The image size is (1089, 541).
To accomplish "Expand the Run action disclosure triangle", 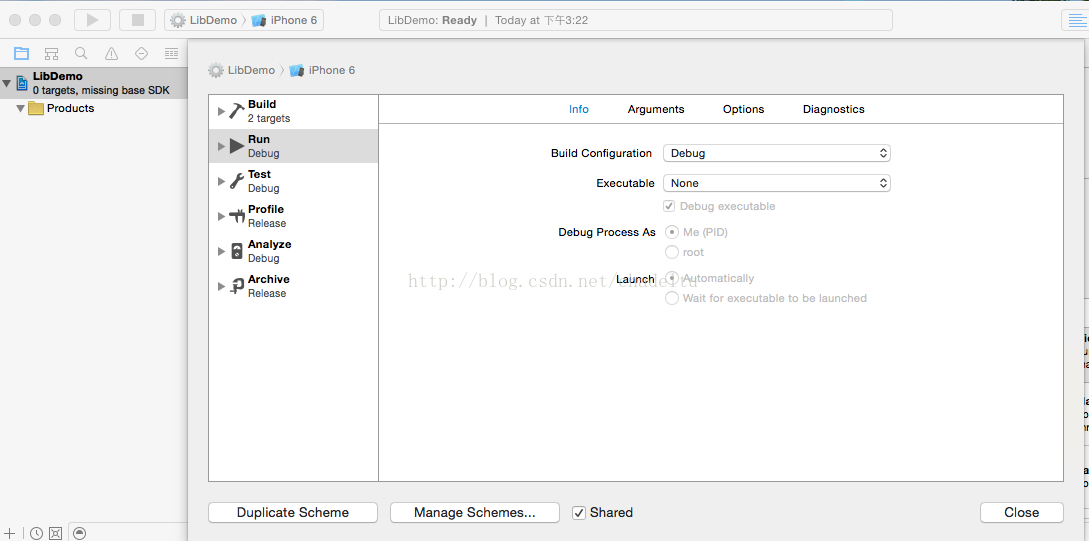I will tap(221, 146).
